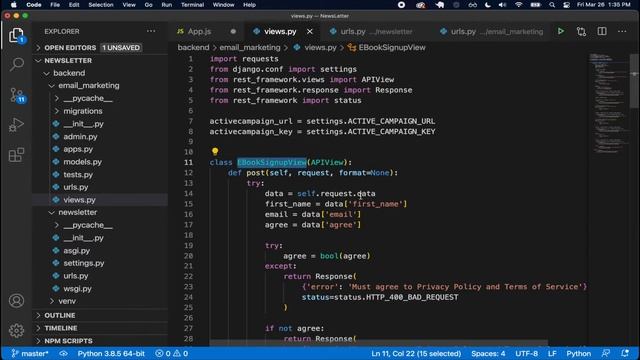Switch to urls.py email_marketing tab
This screenshot has height=360, width=640.
coord(492,31)
